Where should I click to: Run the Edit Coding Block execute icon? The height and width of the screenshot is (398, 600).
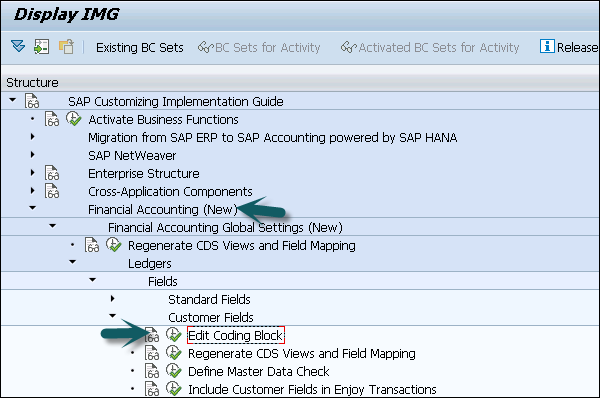click(x=173, y=335)
